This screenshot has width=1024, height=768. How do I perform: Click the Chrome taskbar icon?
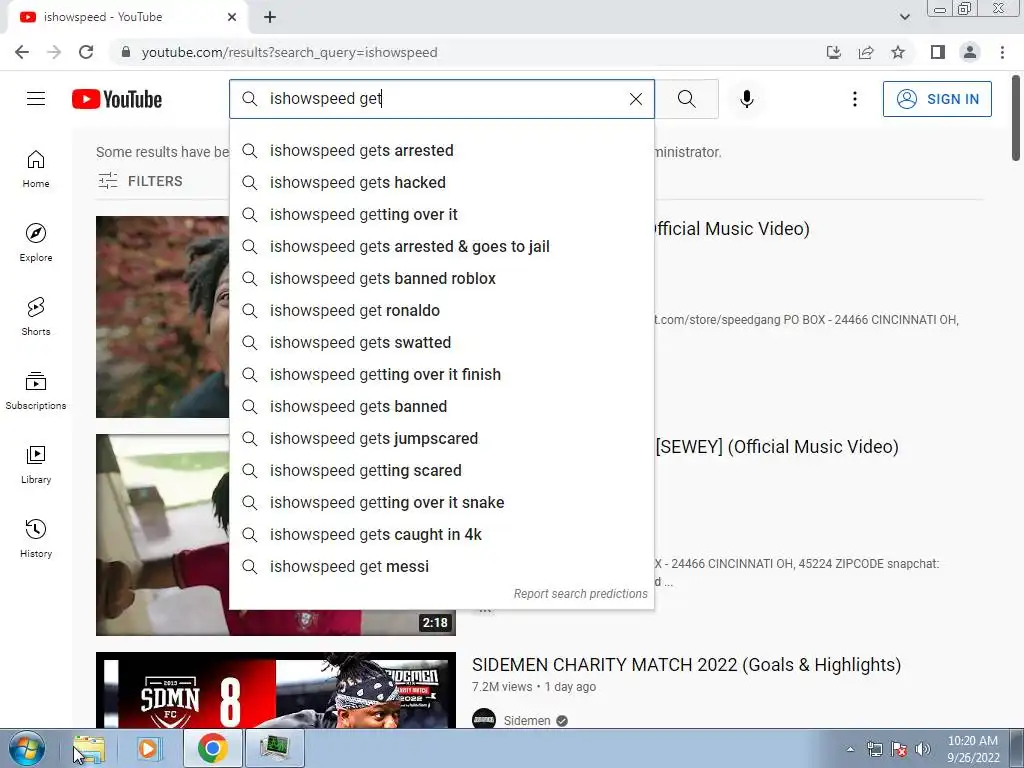212,749
